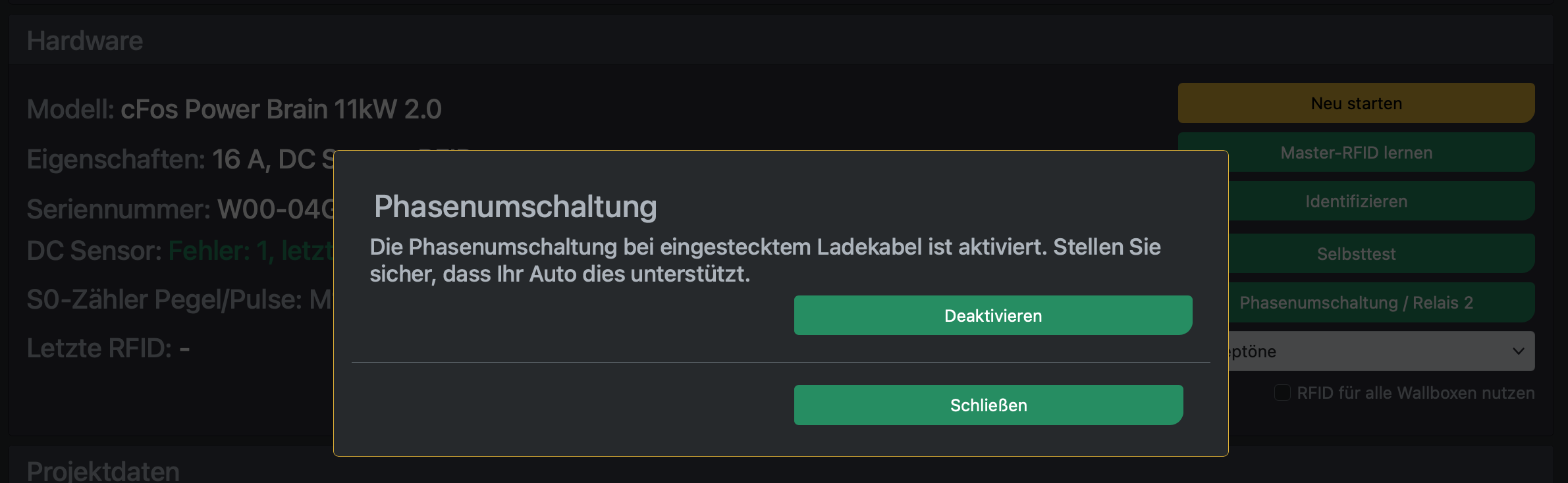Close the dialog with the Schließen button
Viewport: 1568px width, 483px height.
click(988, 405)
